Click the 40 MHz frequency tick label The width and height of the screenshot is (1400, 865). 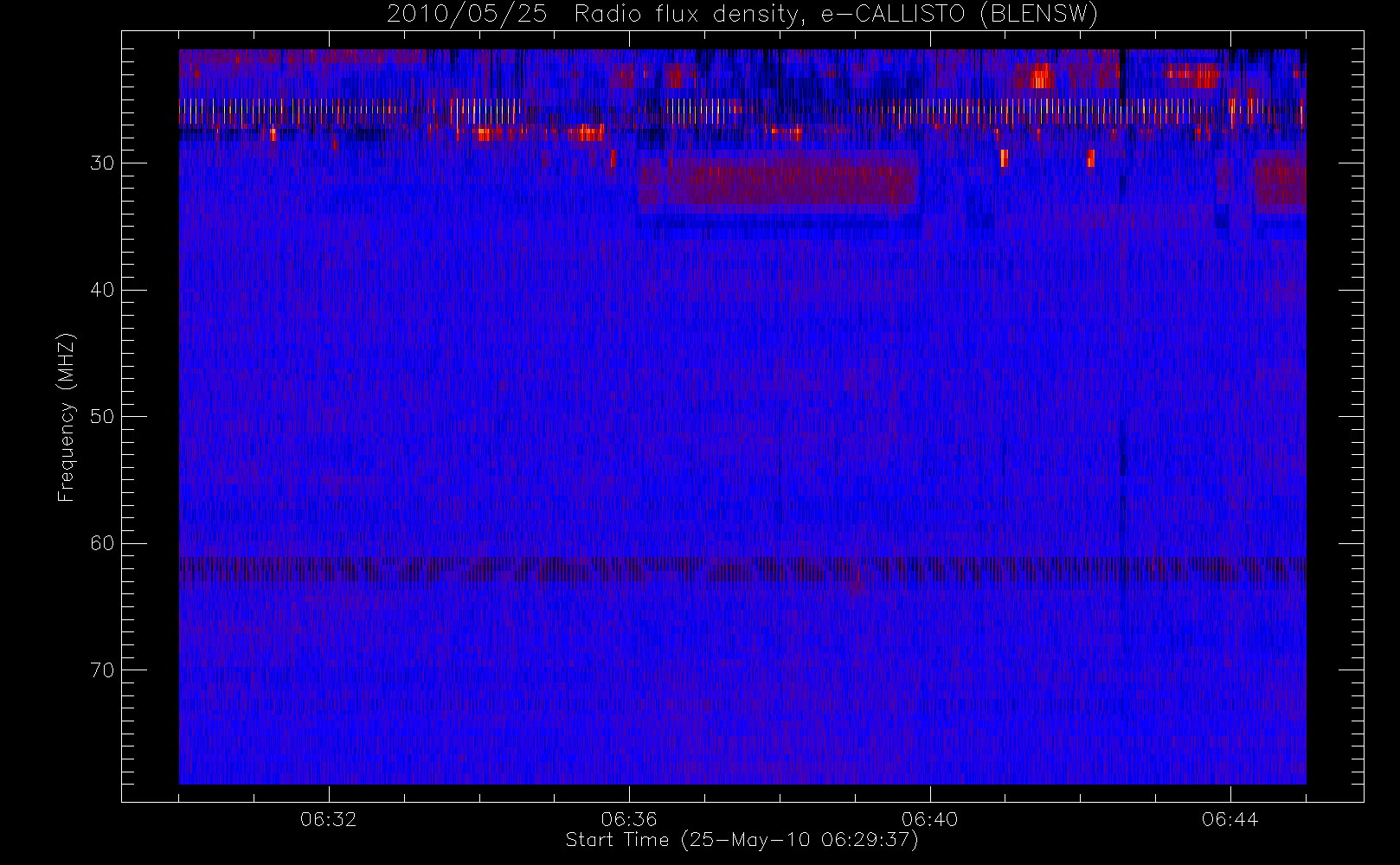pyautogui.click(x=102, y=290)
